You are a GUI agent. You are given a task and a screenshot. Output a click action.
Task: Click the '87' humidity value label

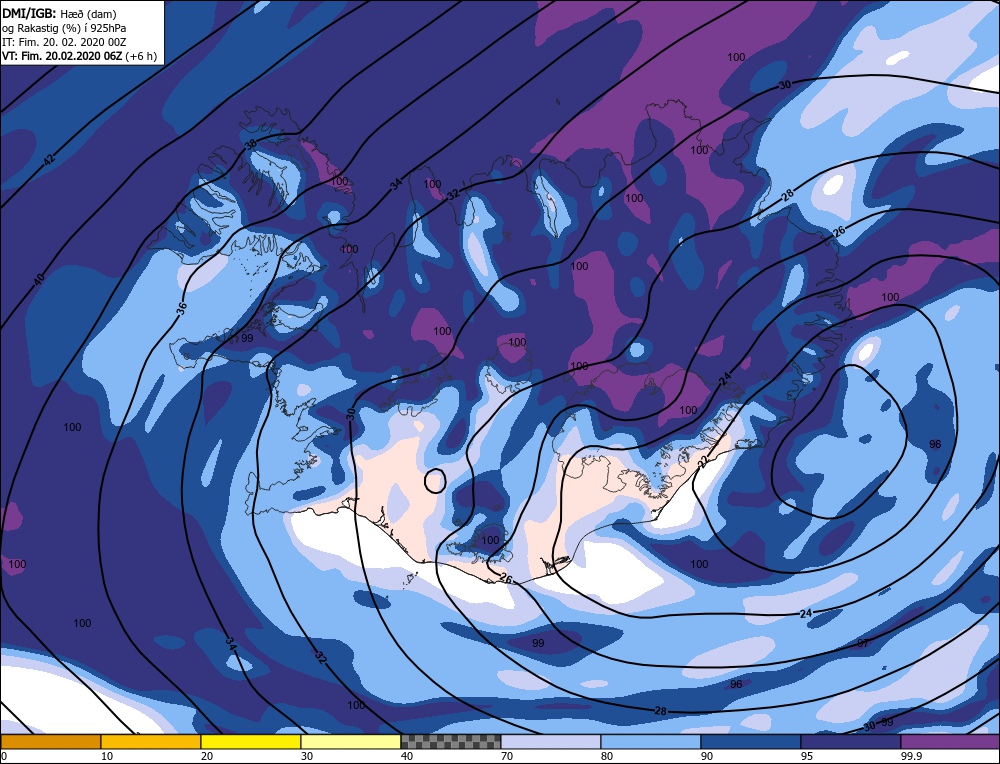click(862, 643)
